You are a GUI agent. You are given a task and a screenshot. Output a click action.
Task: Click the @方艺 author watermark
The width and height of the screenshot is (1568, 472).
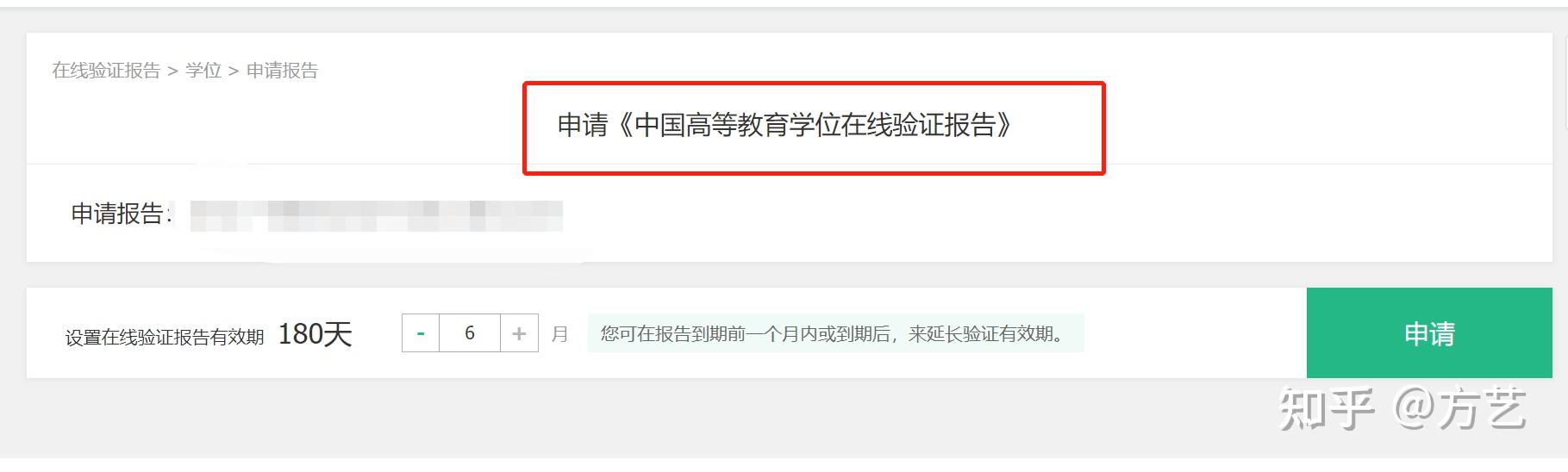click(1460, 409)
